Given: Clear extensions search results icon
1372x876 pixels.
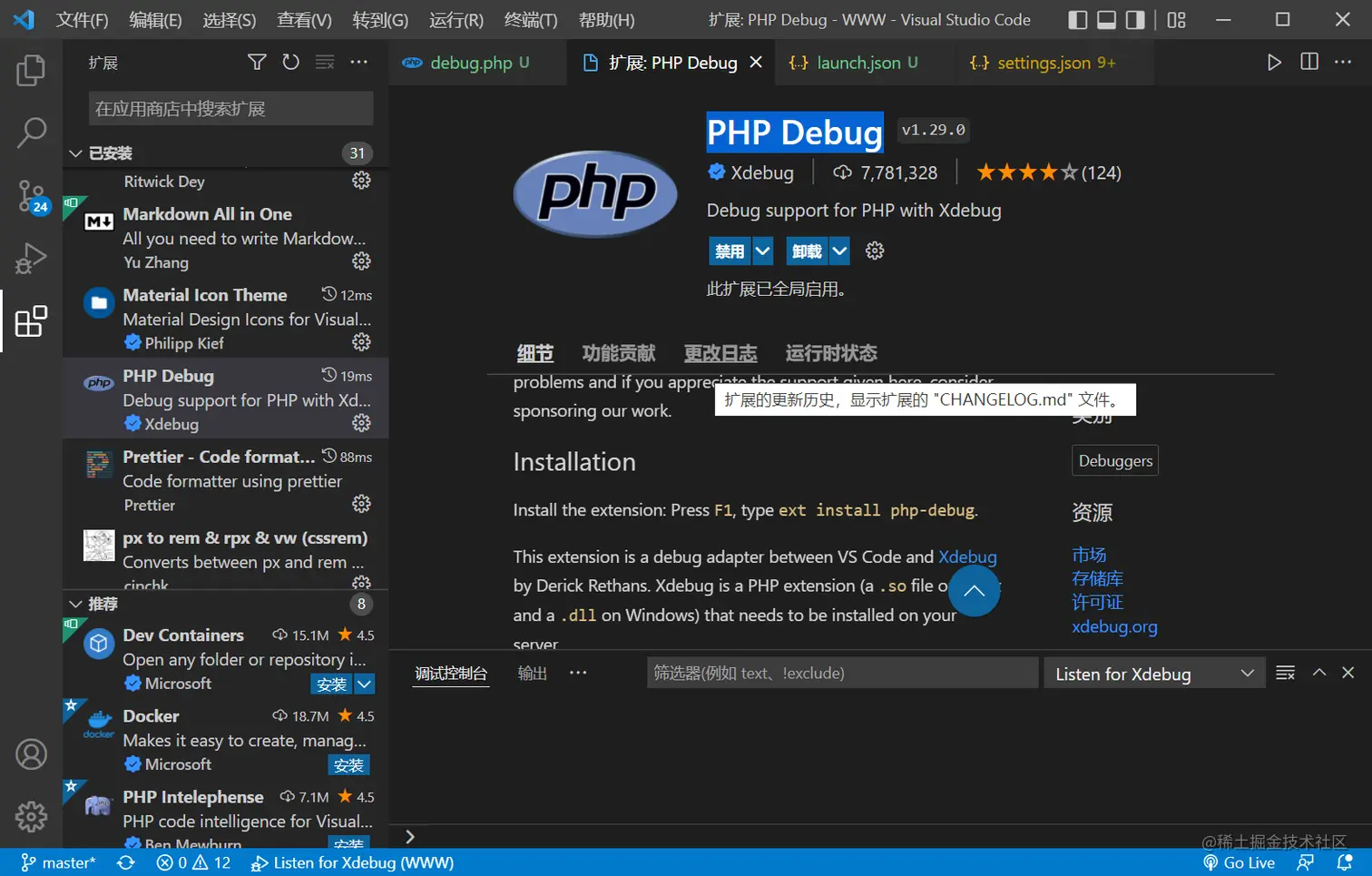Looking at the screenshot, I should 325,62.
